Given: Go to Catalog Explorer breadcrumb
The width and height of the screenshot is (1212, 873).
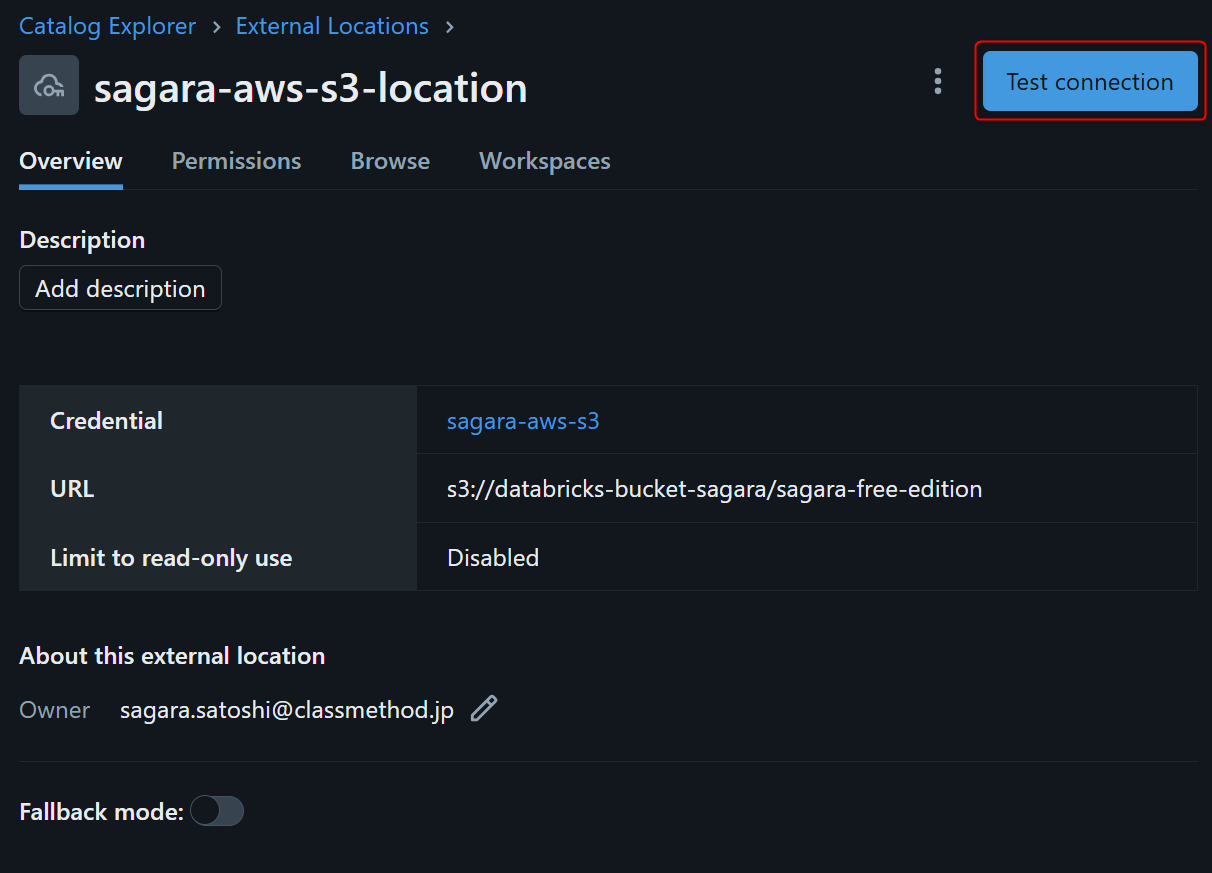Looking at the screenshot, I should tap(108, 26).
